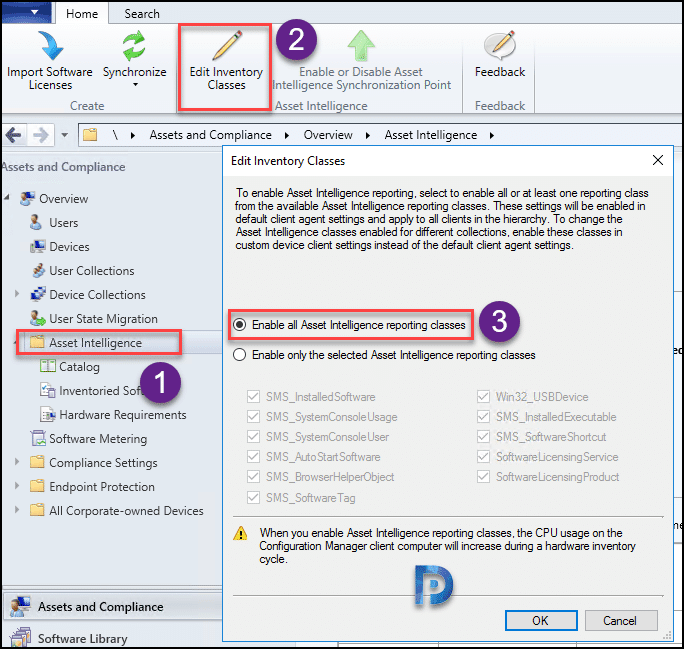Toggle SMS_InstalledSoftware checkbox
The height and width of the screenshot is (649, 684).
click(x=253, y=396)
